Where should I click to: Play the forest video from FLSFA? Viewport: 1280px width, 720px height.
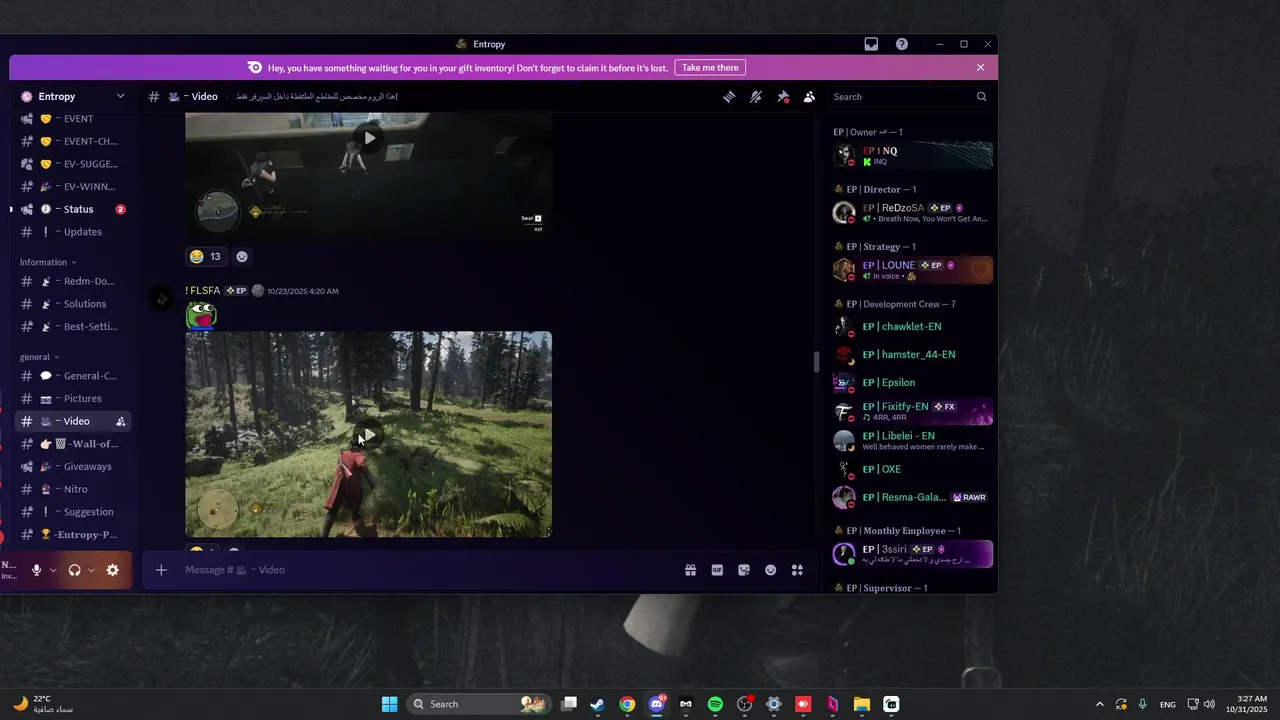tap(369, 435)
